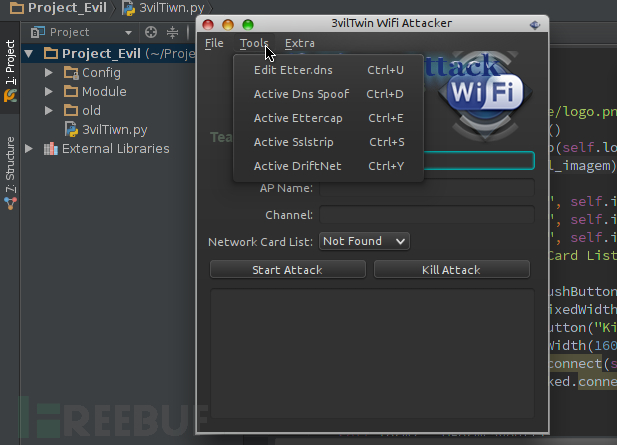The height and width of the screenshot is (445, 617).
Task: Choose Active DriftNet from the menu
Action: 329,166
